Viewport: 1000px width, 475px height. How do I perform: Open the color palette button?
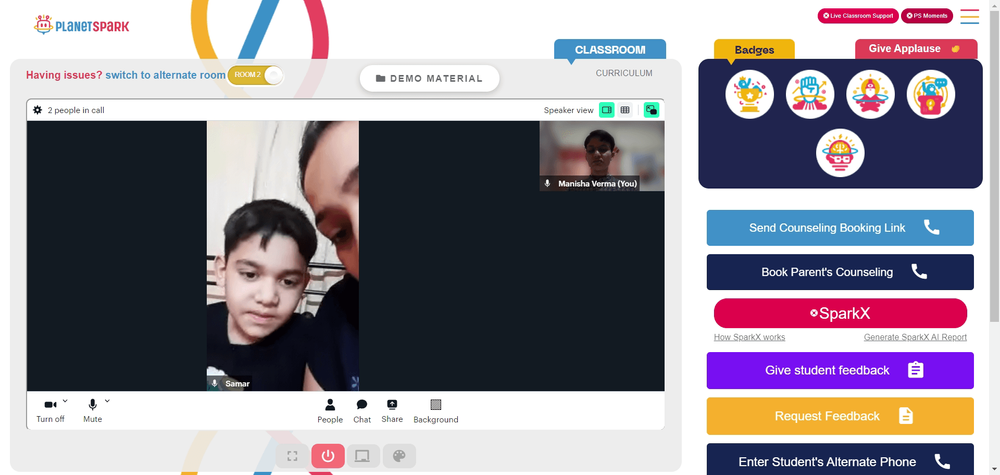coord(399,456)
